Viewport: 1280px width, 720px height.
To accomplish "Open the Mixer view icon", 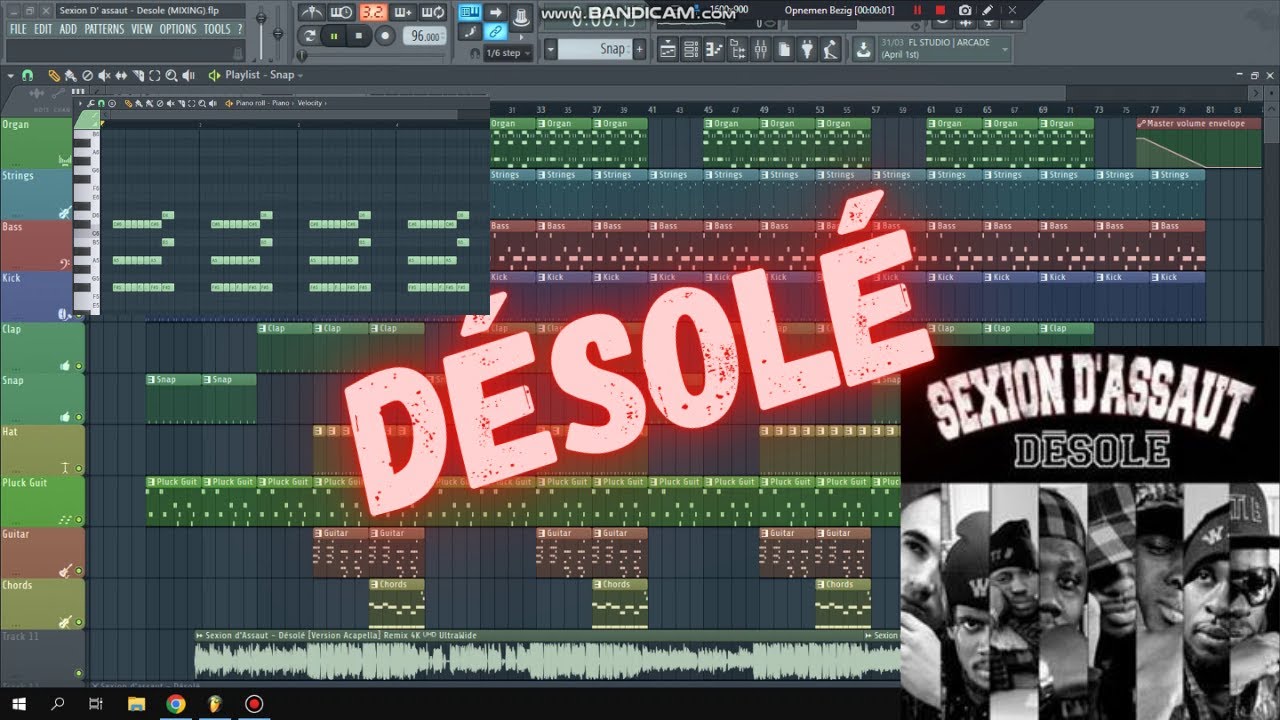I will (x=759, y=49).
